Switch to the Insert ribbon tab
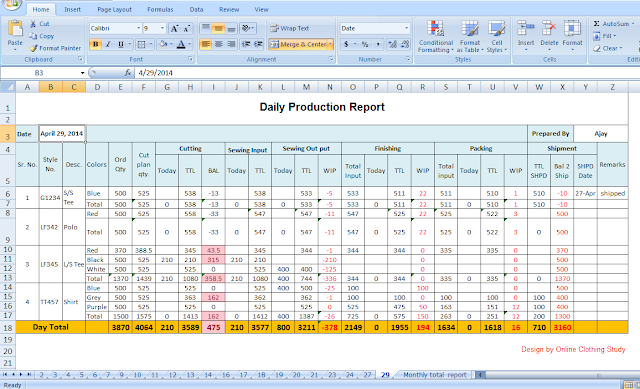Viewport: 640px width, 389px height. coord(72,9)
